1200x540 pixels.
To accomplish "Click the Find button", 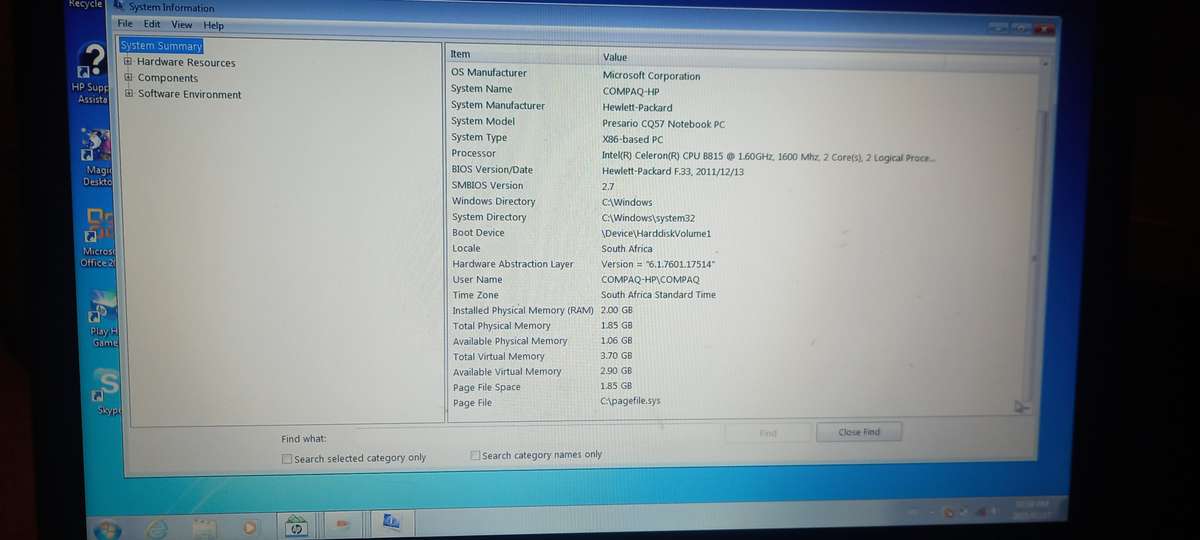I will (768, 433).
